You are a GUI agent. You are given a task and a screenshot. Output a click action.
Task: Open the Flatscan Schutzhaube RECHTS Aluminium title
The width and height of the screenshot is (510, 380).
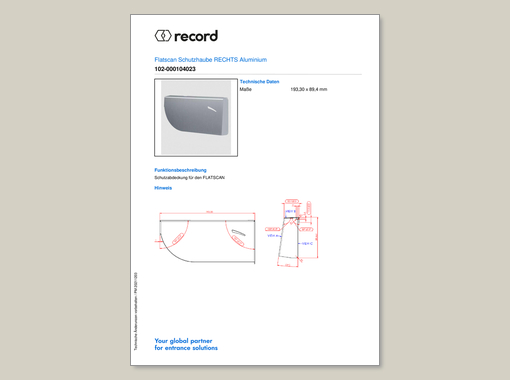(x=211, y=60)
